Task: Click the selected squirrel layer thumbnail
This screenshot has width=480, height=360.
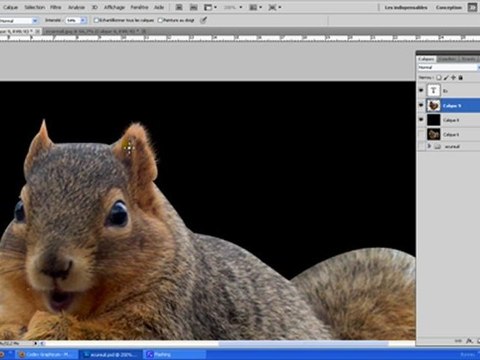Action: click(433, 105)
